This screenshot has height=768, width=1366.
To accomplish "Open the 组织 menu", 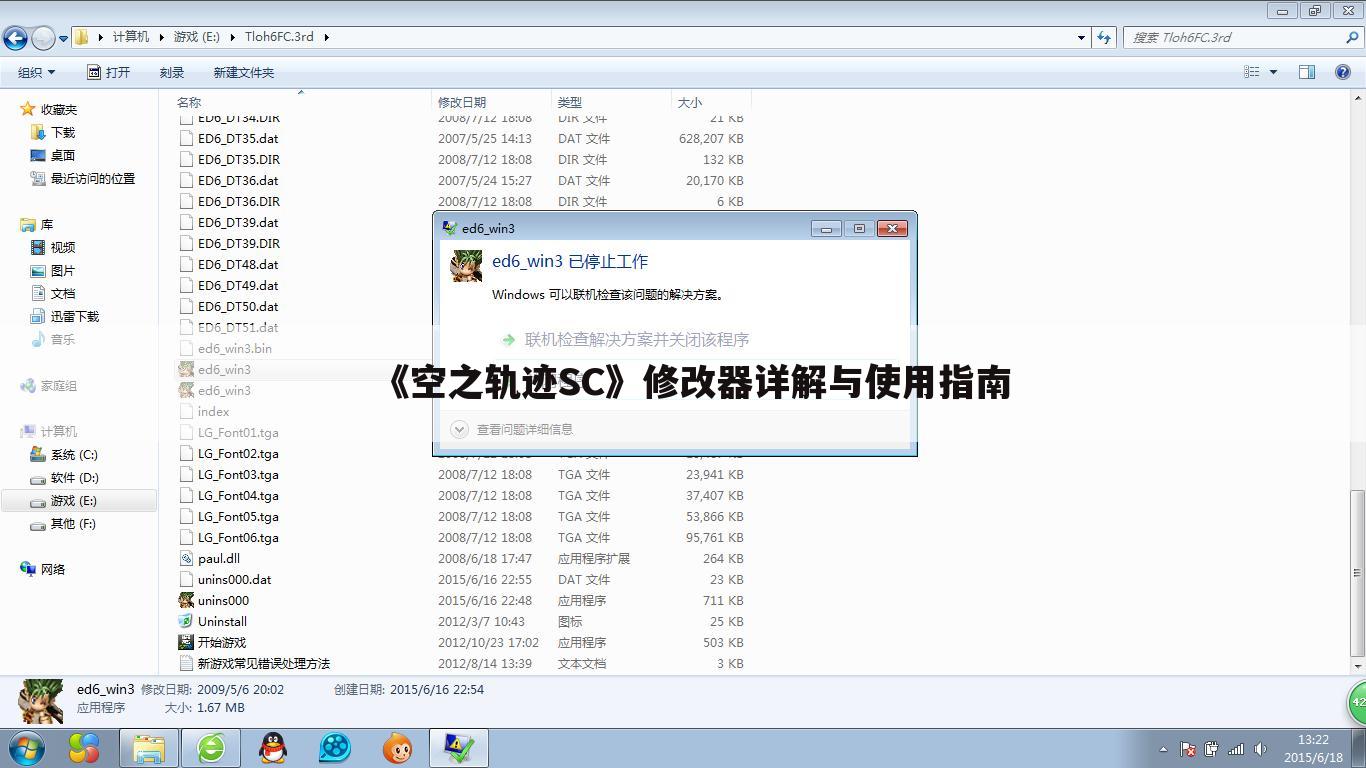I will [36, 72].
